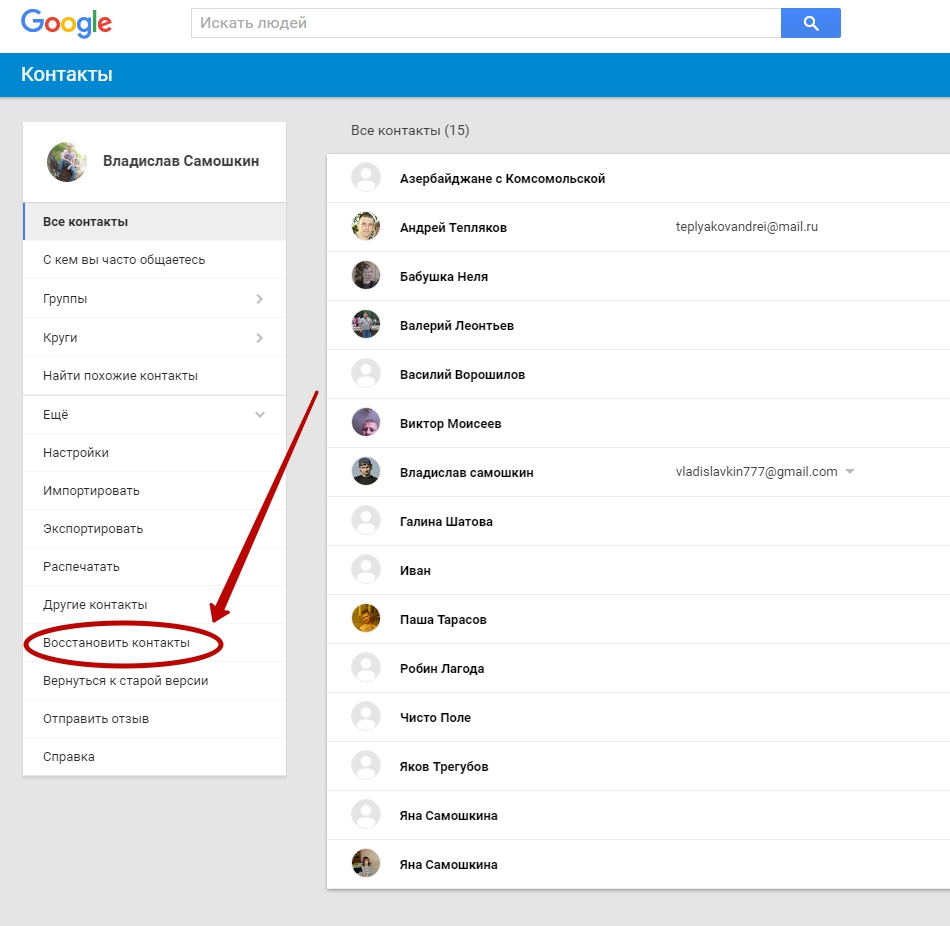Image resolution: width=950 pixels, height=926 pixels.
Task: Click Отправить отзыв
Action: (x=154, y=719)
